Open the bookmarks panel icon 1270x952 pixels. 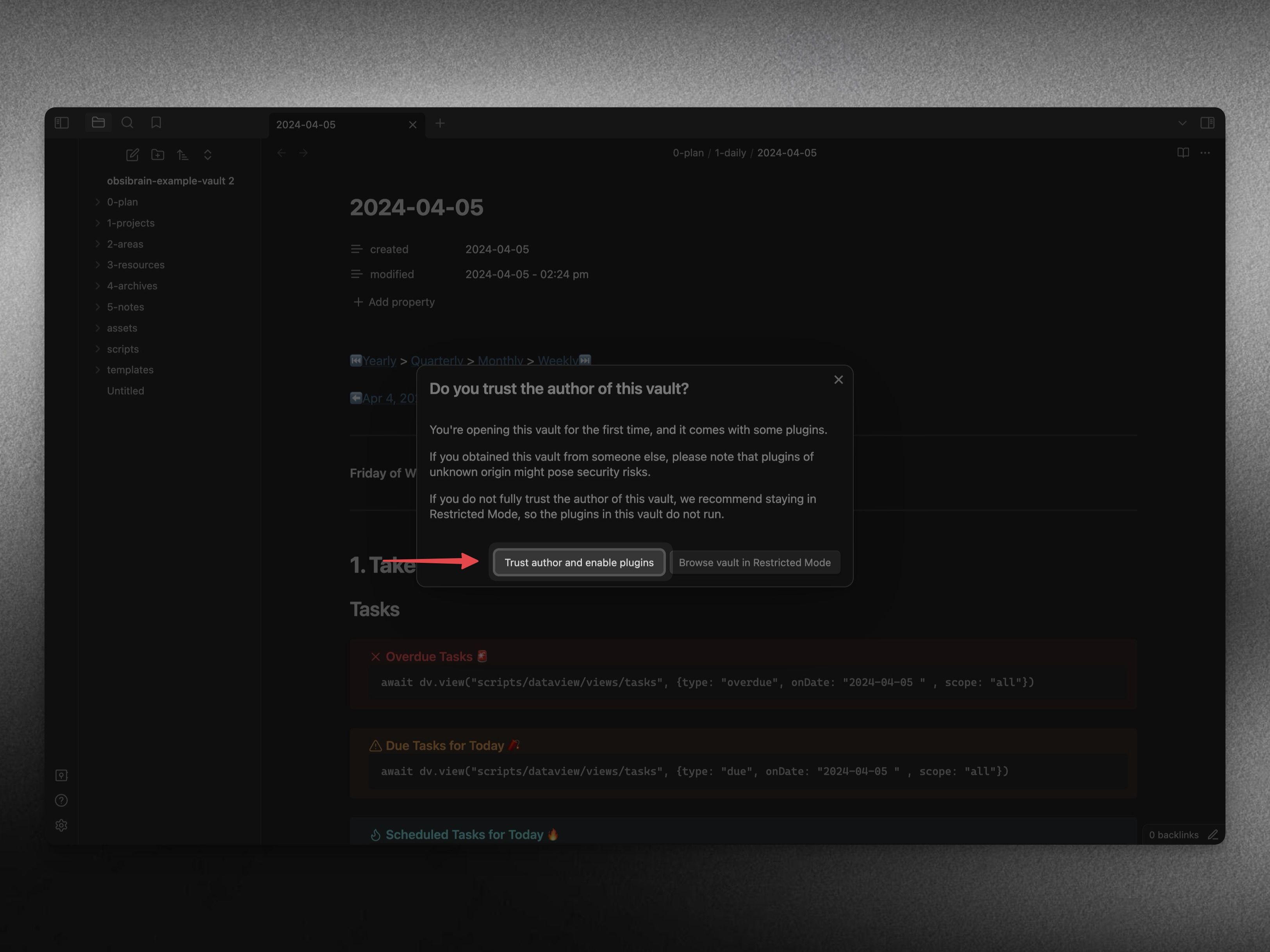156,122
